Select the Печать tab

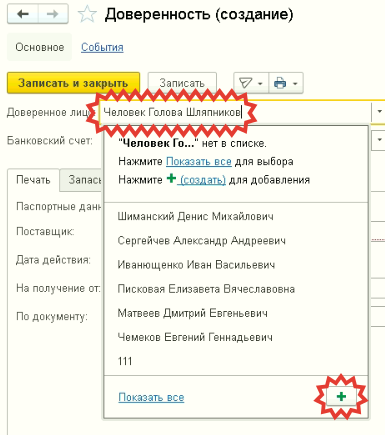(33, 180)
